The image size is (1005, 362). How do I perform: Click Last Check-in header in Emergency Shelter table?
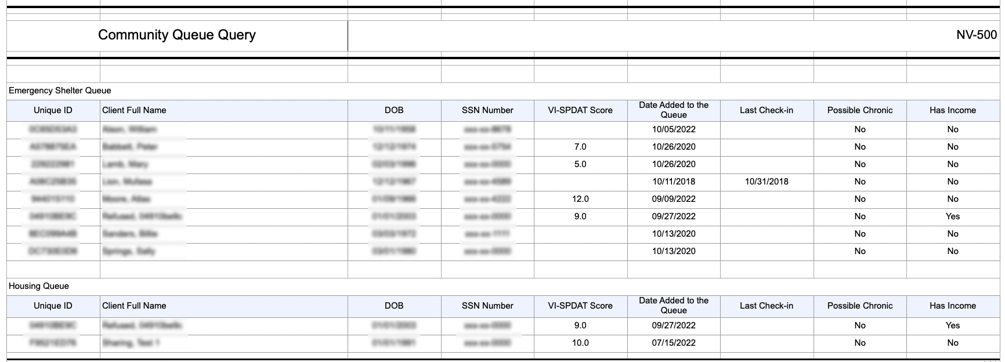point(767,110)
